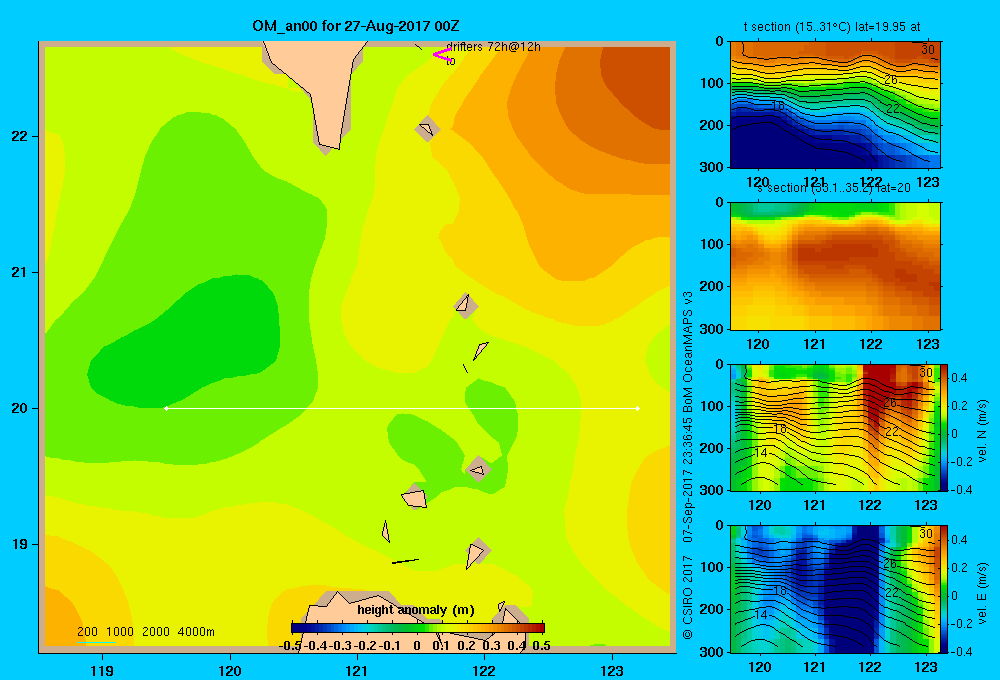Image resolution: width=1000 pixels, height=680 pixels.
Task: Click longitude label '119' on the main map
Action: pyautogui.click(x=102, y=670)
